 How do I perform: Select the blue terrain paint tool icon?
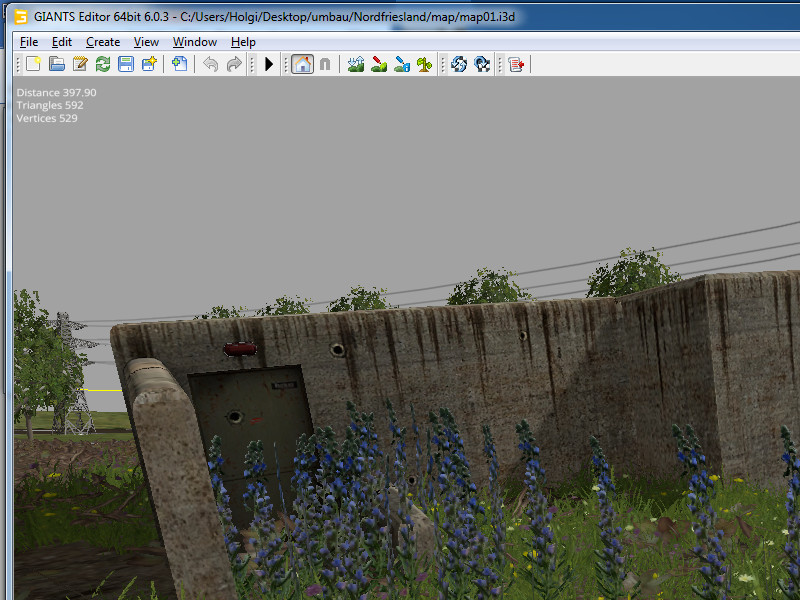click(x=402, y=64)
